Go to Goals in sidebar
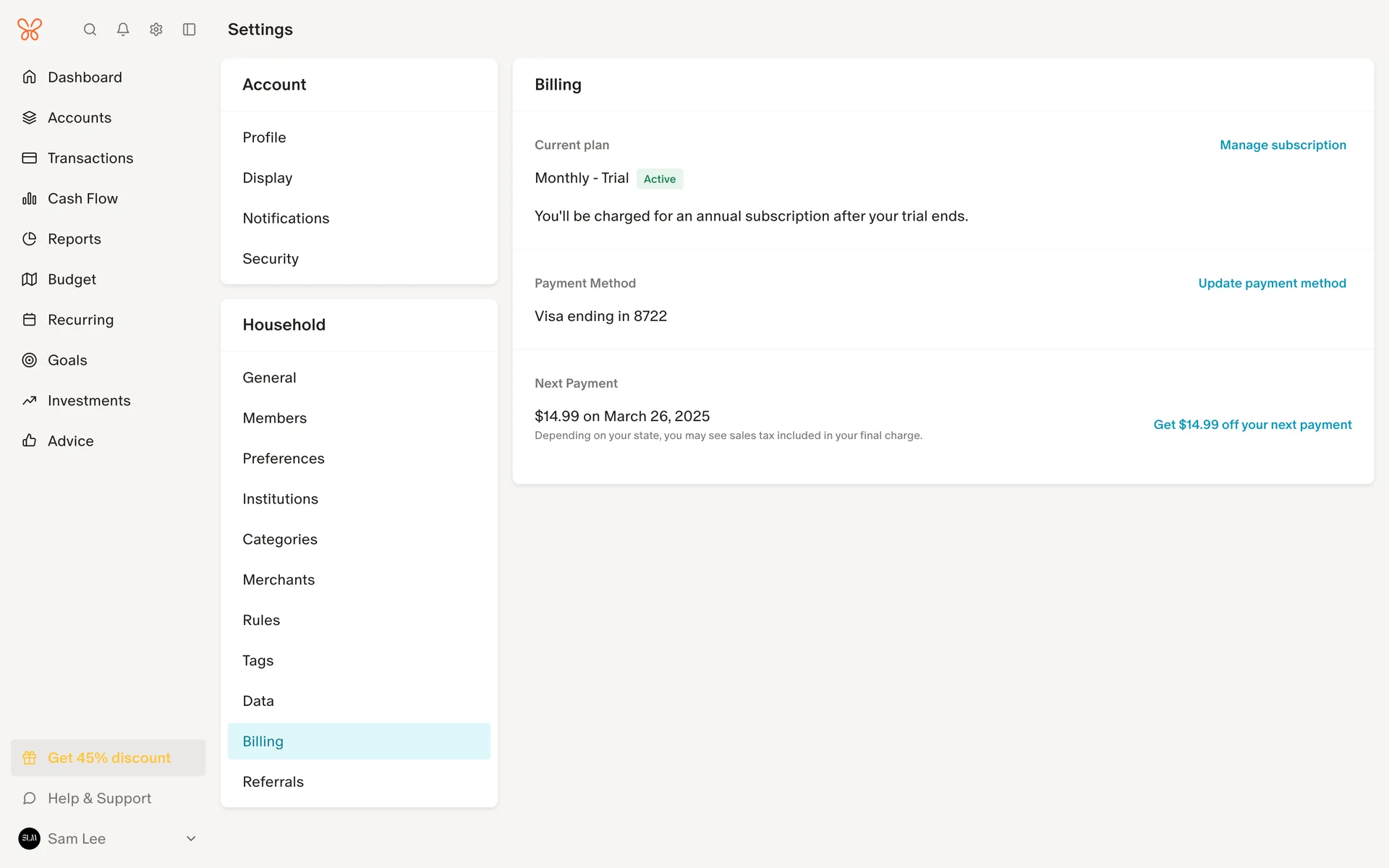Viewport: 1389px width, 868px height. point(67,360)
